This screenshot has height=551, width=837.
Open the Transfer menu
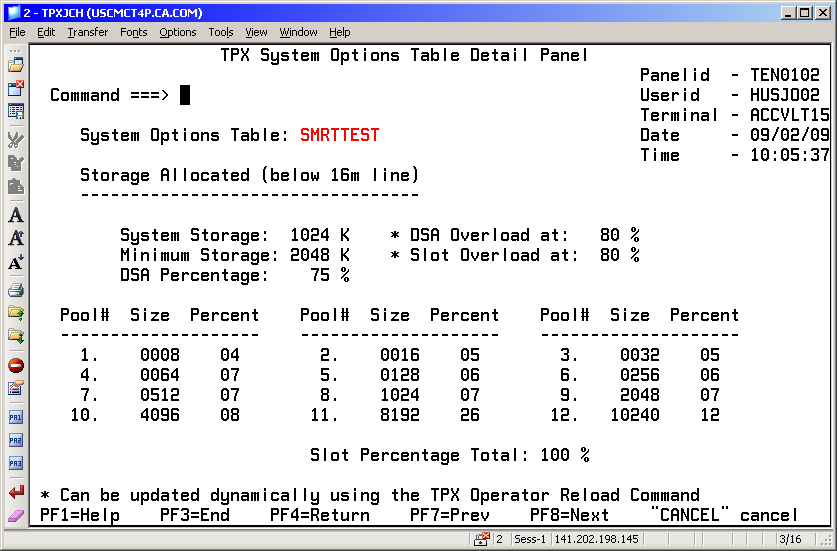click(x=88, y=32)
